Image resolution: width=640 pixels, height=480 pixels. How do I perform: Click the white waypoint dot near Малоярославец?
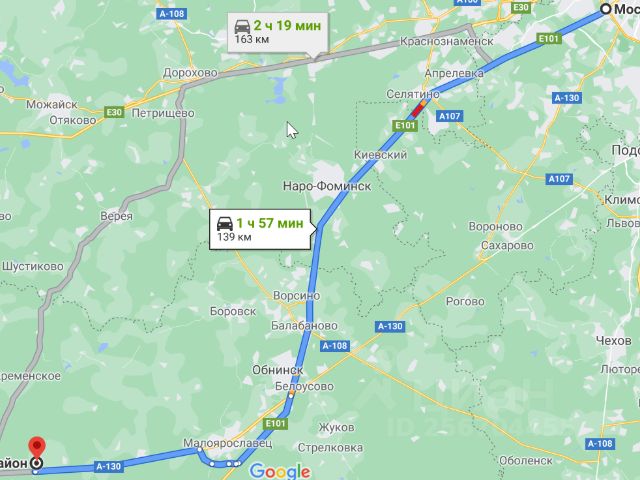[200, 449]
